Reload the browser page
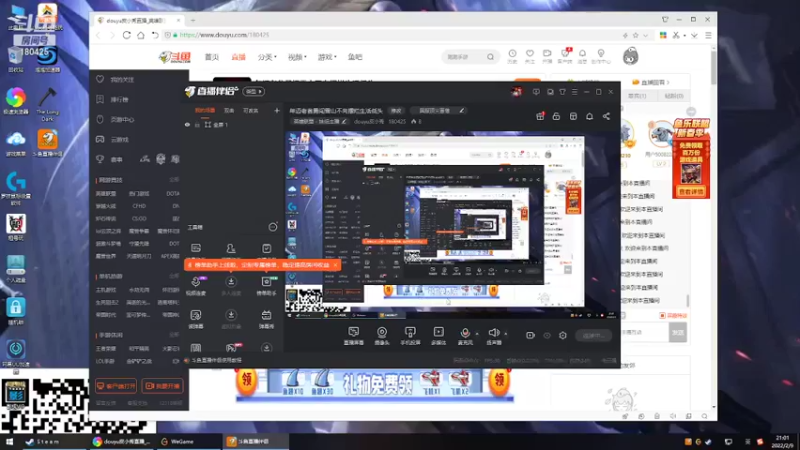Image resolution: width=800 pixels, height=450 pixels. tap(127, 35)
